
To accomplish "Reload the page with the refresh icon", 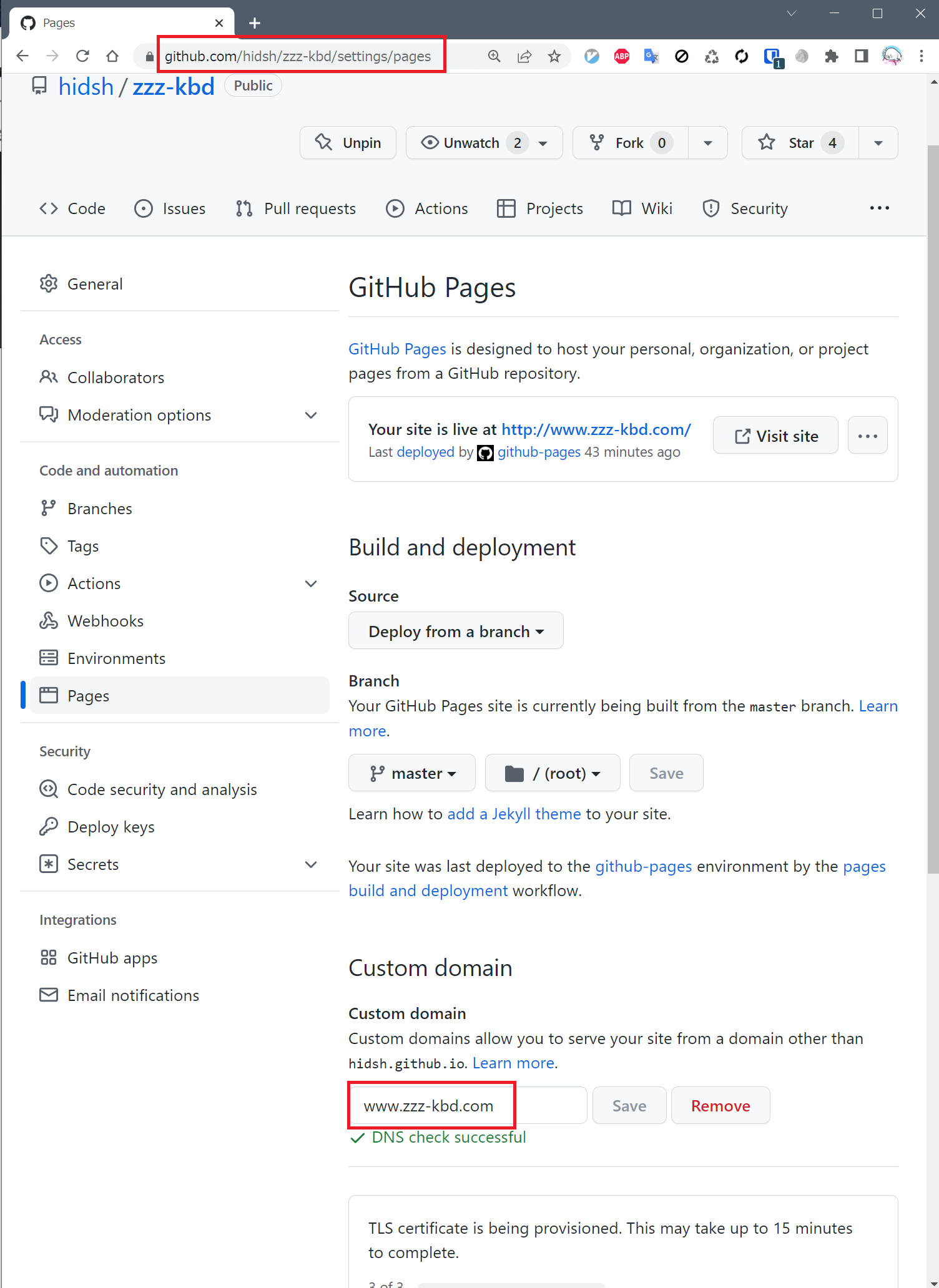I will [x=82, y=56].
